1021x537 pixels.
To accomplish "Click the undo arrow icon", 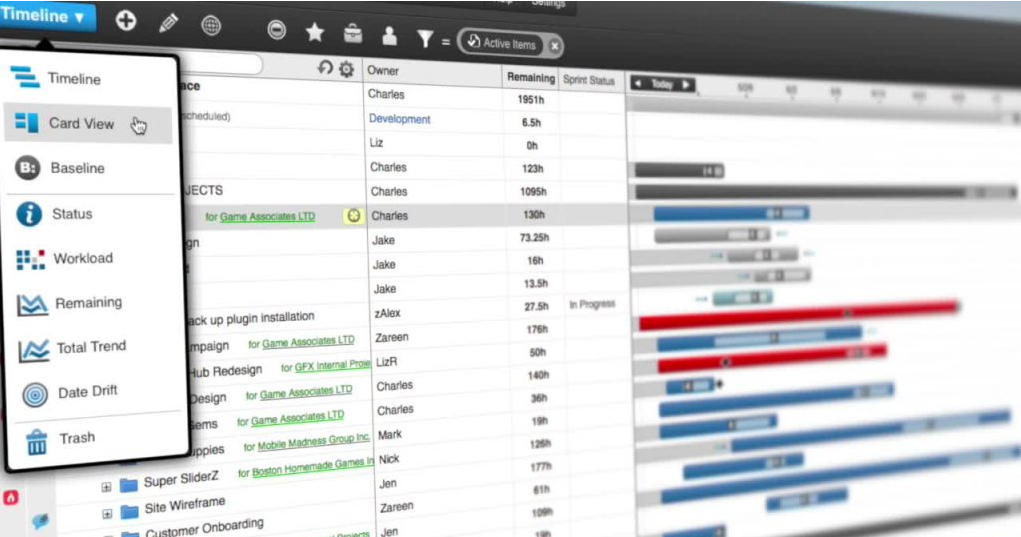I will coord(325,68).
